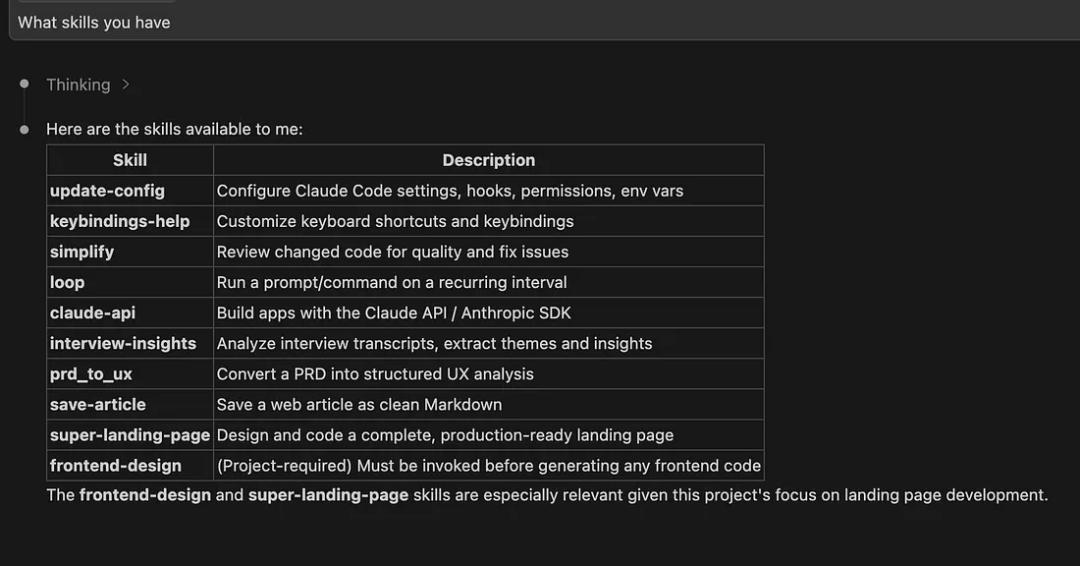Screen dimensions: 1080x566
Task: Select the prd_to_ux skill name
Action: pyautogui.click(x=91, y=374)
